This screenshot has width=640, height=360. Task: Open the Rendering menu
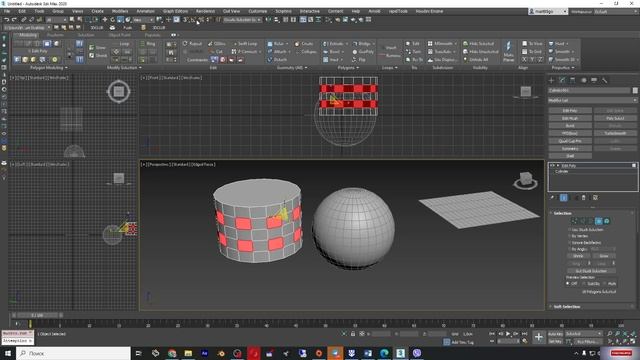pyautogui.click(x=205, y=11)
